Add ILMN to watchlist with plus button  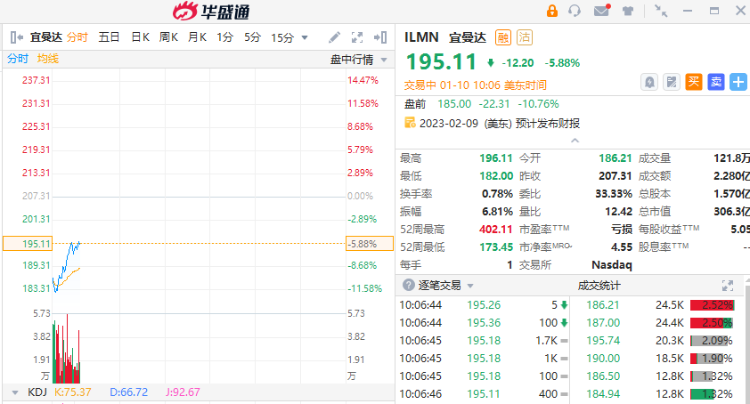(738, 82)
